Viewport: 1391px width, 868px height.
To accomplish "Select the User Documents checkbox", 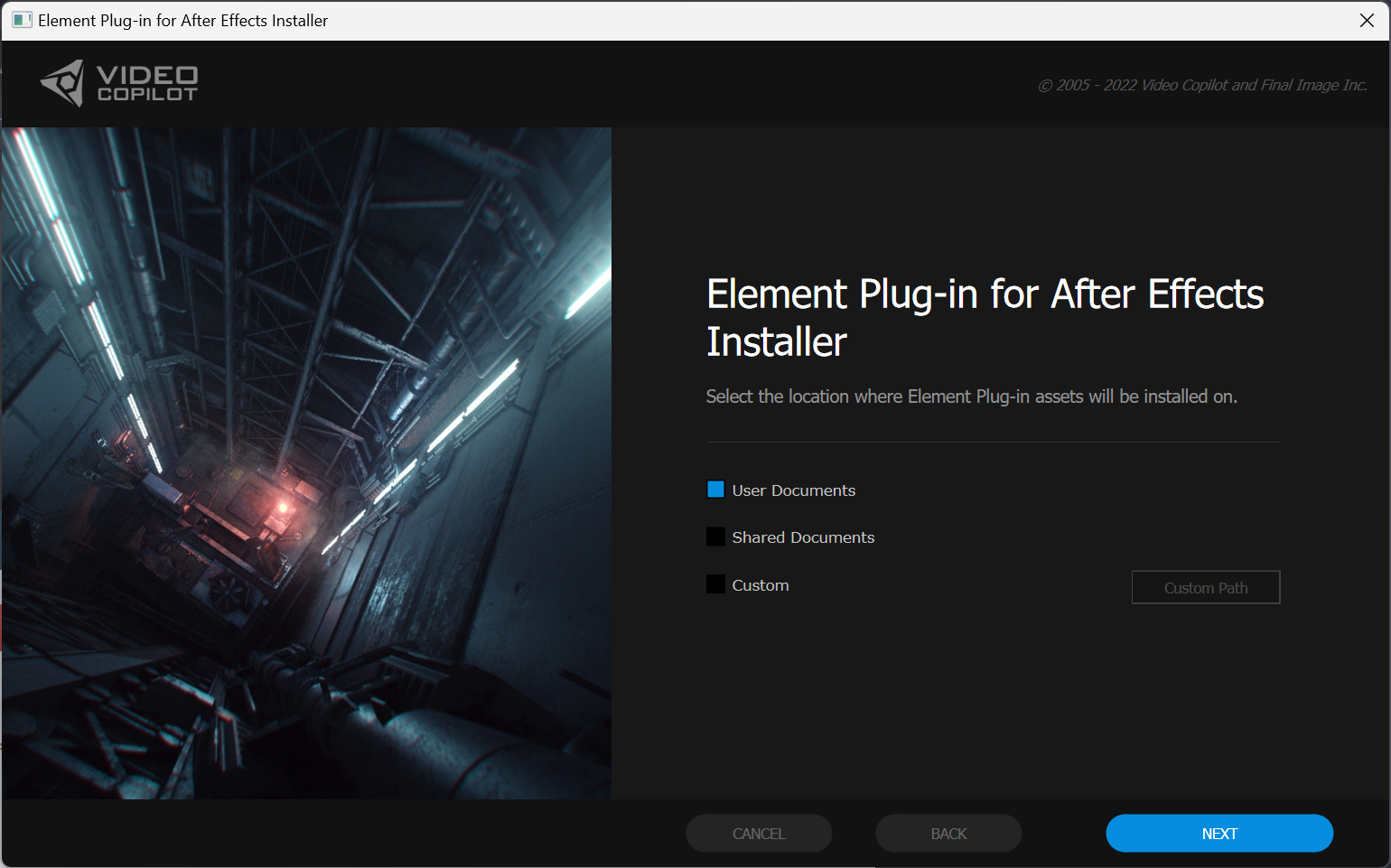I will [x=715, y=490].
